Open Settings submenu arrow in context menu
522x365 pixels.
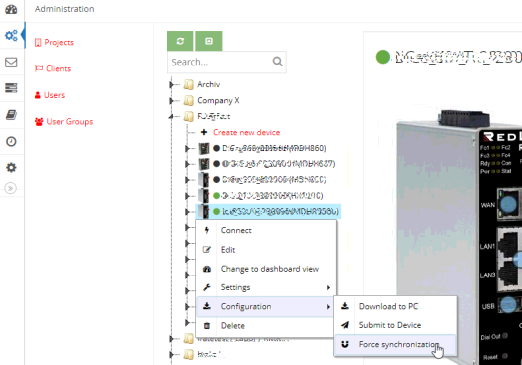click(328, 287)
